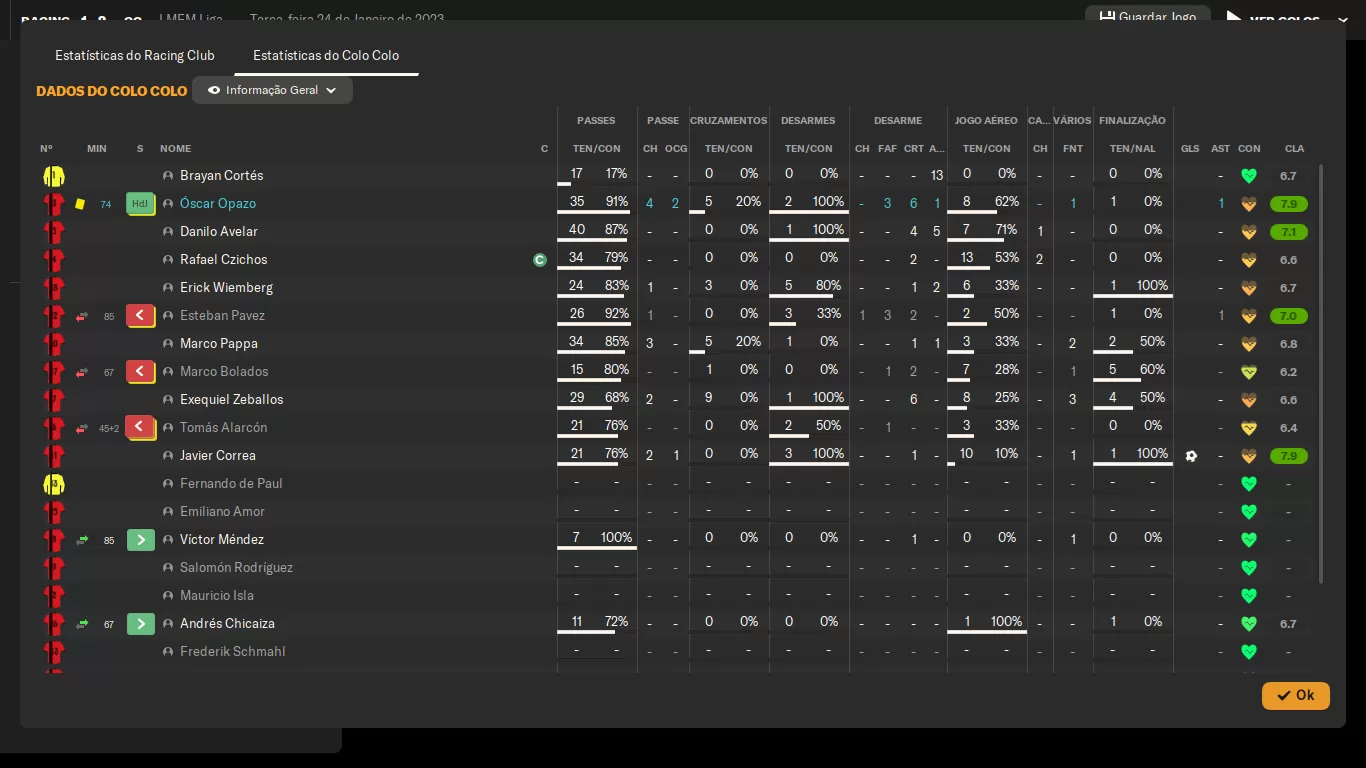1366x768 pixels.
Task: Click the FINALIZAÇÃO column group header
Action: point(1132,121)
